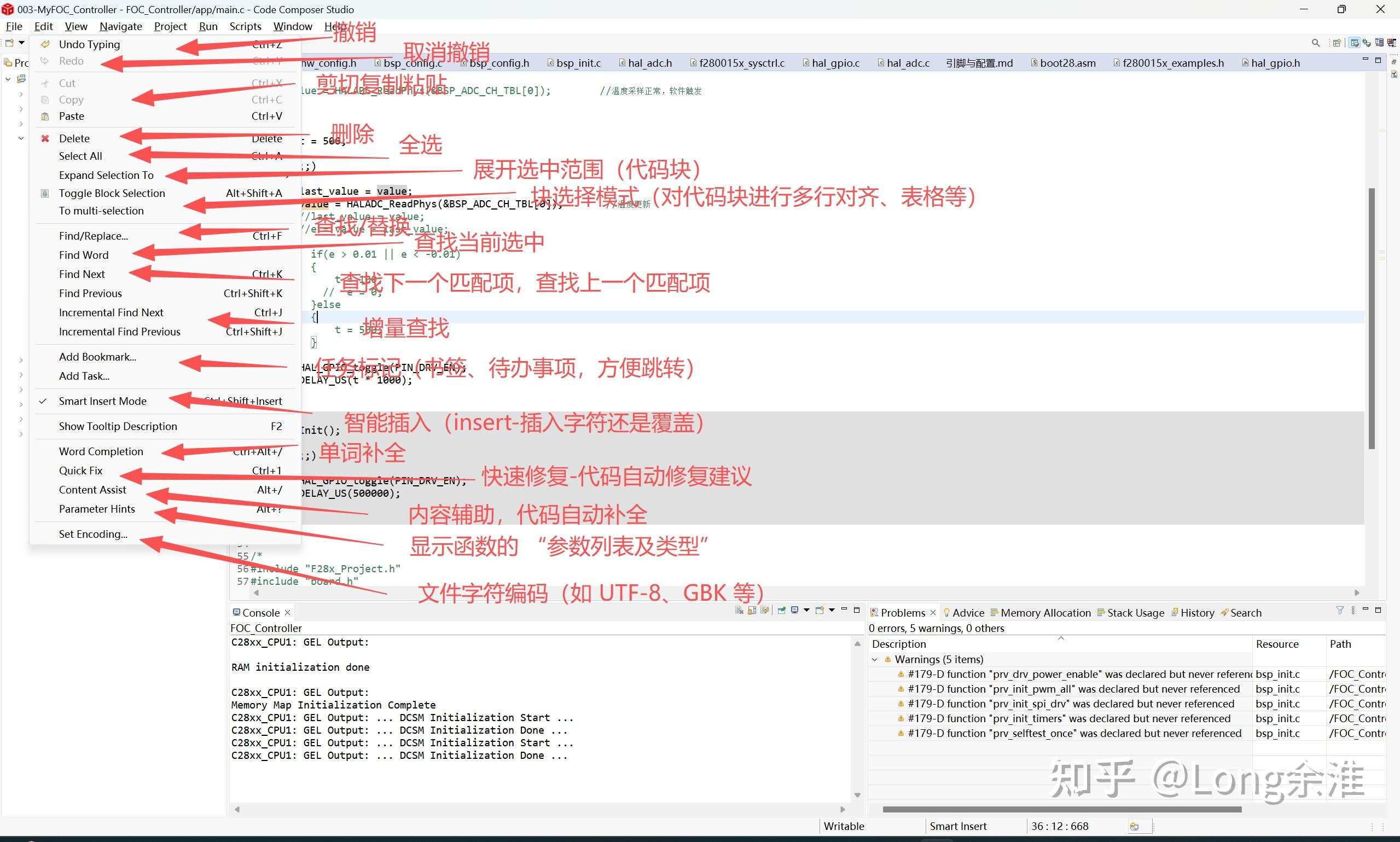Screen dimensions: 1400x842
Task: Sort by the Description column header
Action: [898, 643]
